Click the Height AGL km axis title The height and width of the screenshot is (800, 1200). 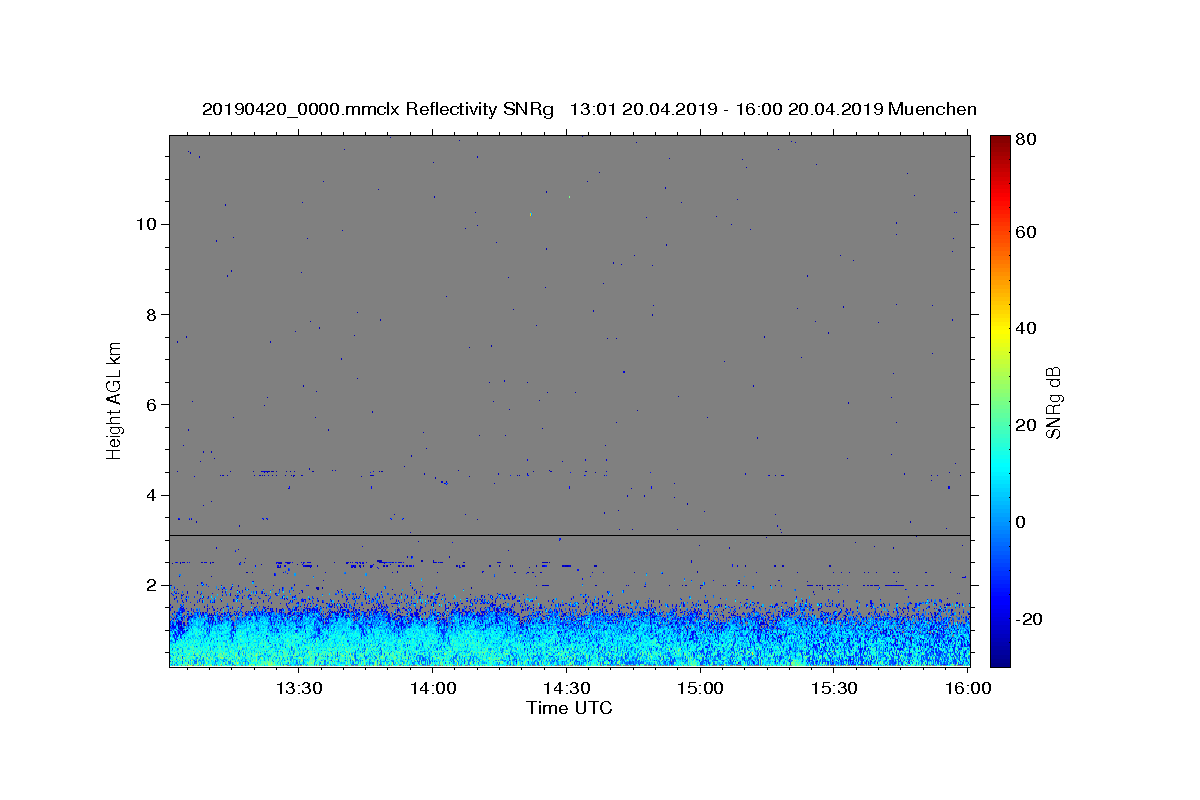[114, 400]
